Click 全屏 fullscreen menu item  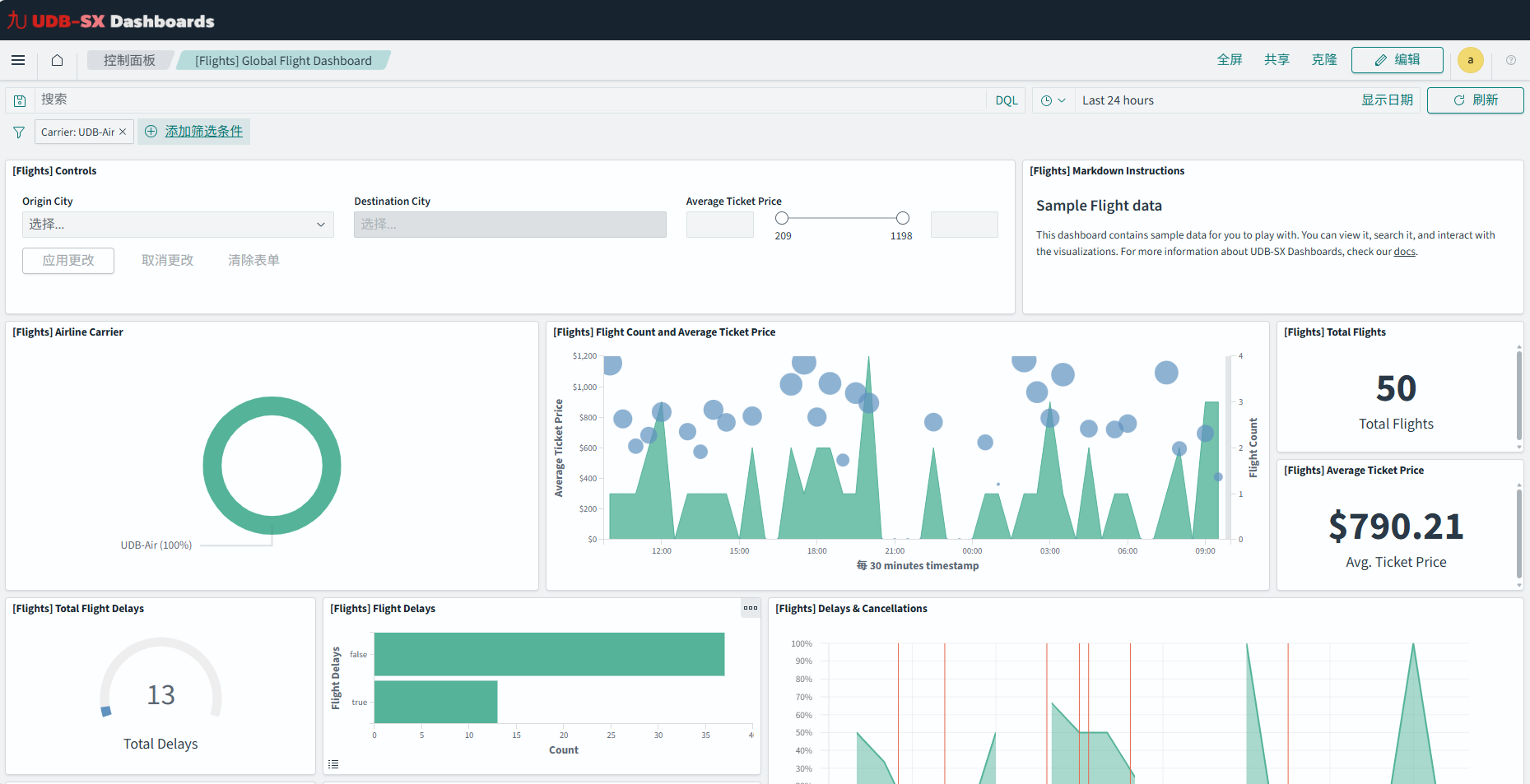(x=1229, y=60)
